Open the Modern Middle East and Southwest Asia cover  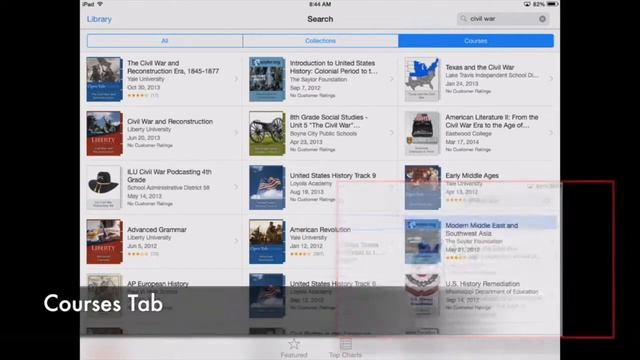422,242
